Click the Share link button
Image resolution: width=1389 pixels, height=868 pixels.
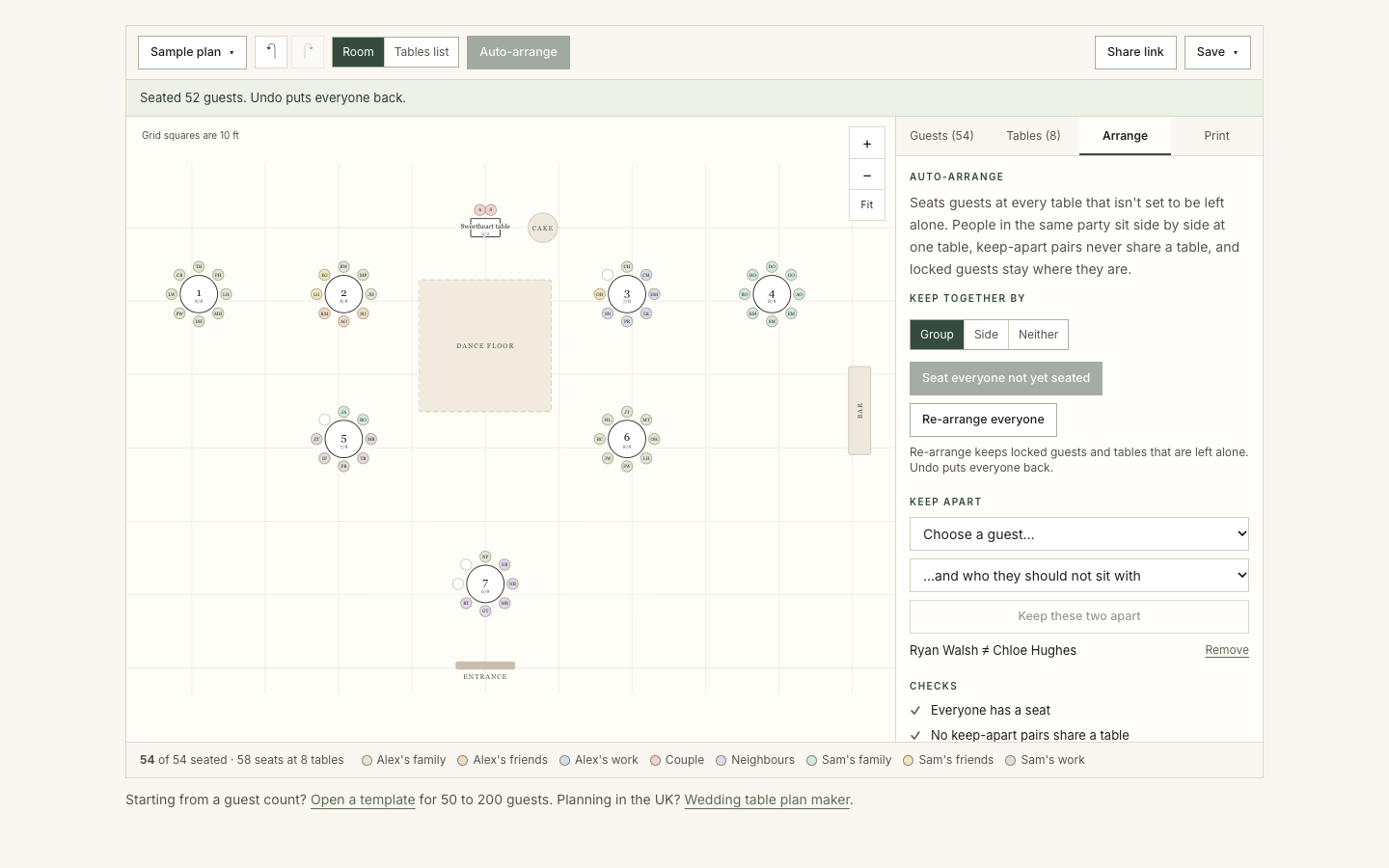coord(1135,52)
